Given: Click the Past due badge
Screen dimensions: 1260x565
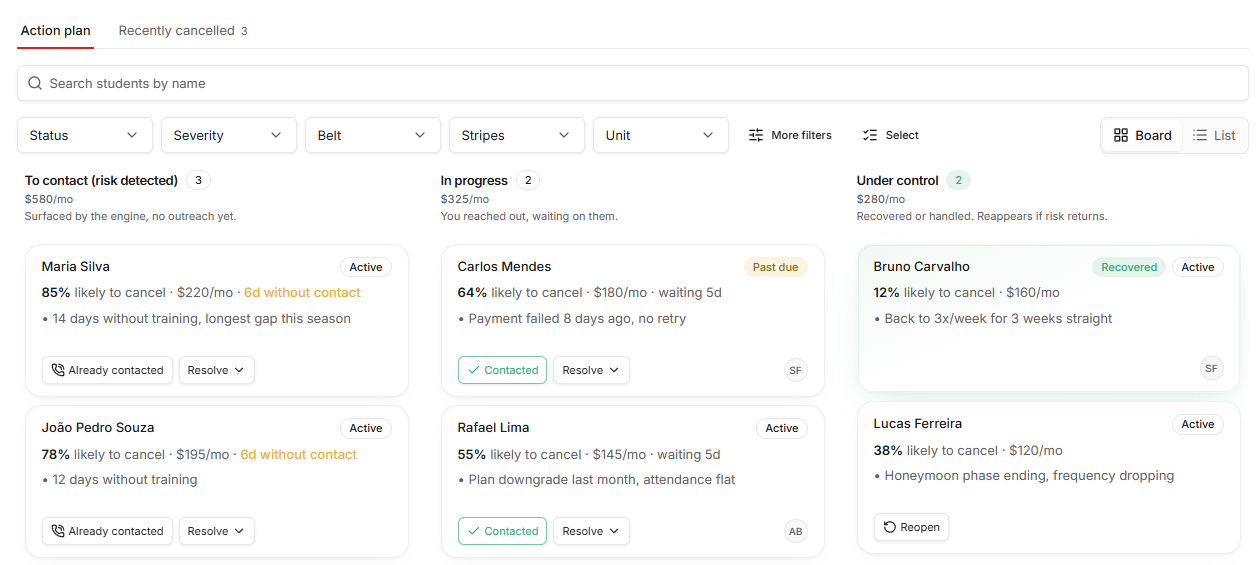Looking at the screenshot, I should 776,267.
